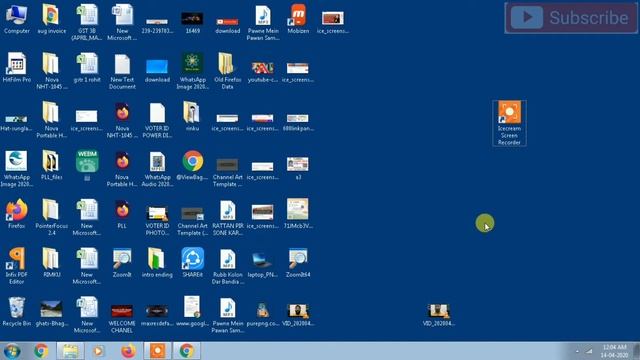Launch Firefox from the desktop shortcut
Viewport: 640px width, 360px height.
(16, 214)
